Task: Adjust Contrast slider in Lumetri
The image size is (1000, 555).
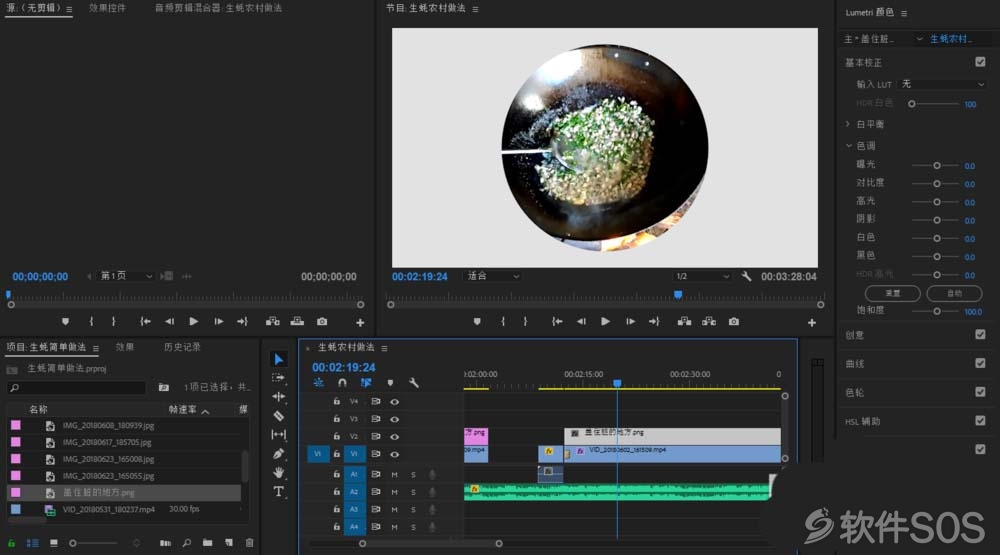Action: 936,184
